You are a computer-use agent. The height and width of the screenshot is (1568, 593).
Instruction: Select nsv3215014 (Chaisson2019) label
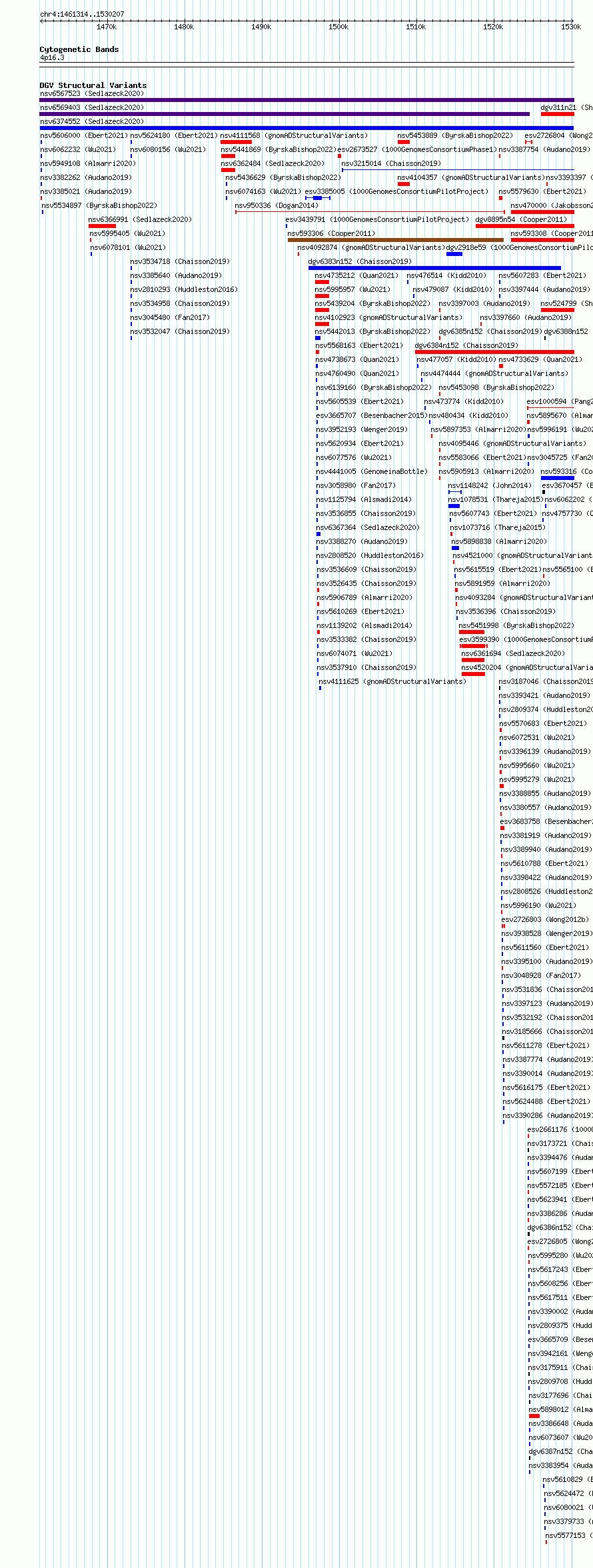[391, 163]
